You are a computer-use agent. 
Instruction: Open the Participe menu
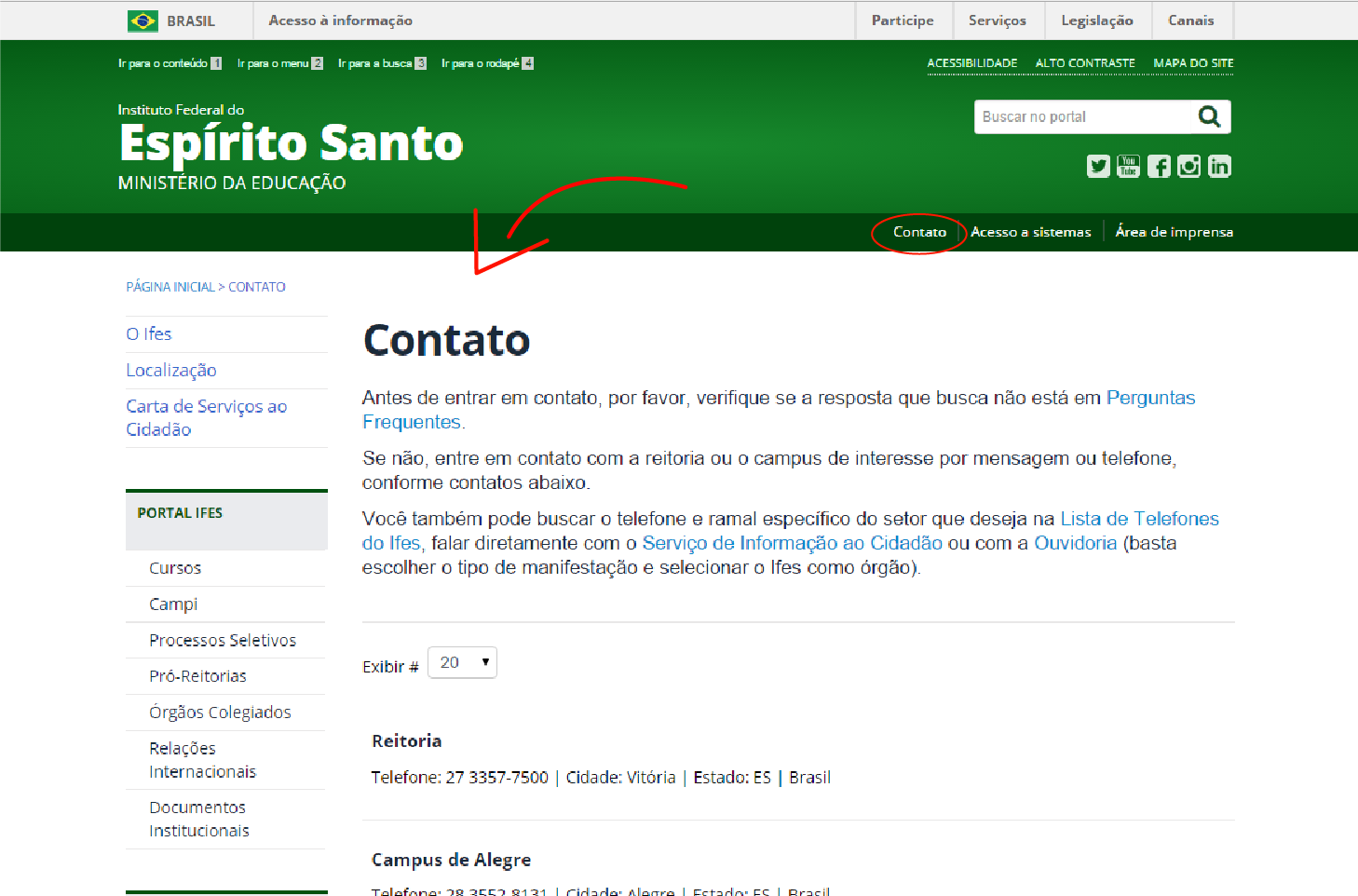coord(902,20)
